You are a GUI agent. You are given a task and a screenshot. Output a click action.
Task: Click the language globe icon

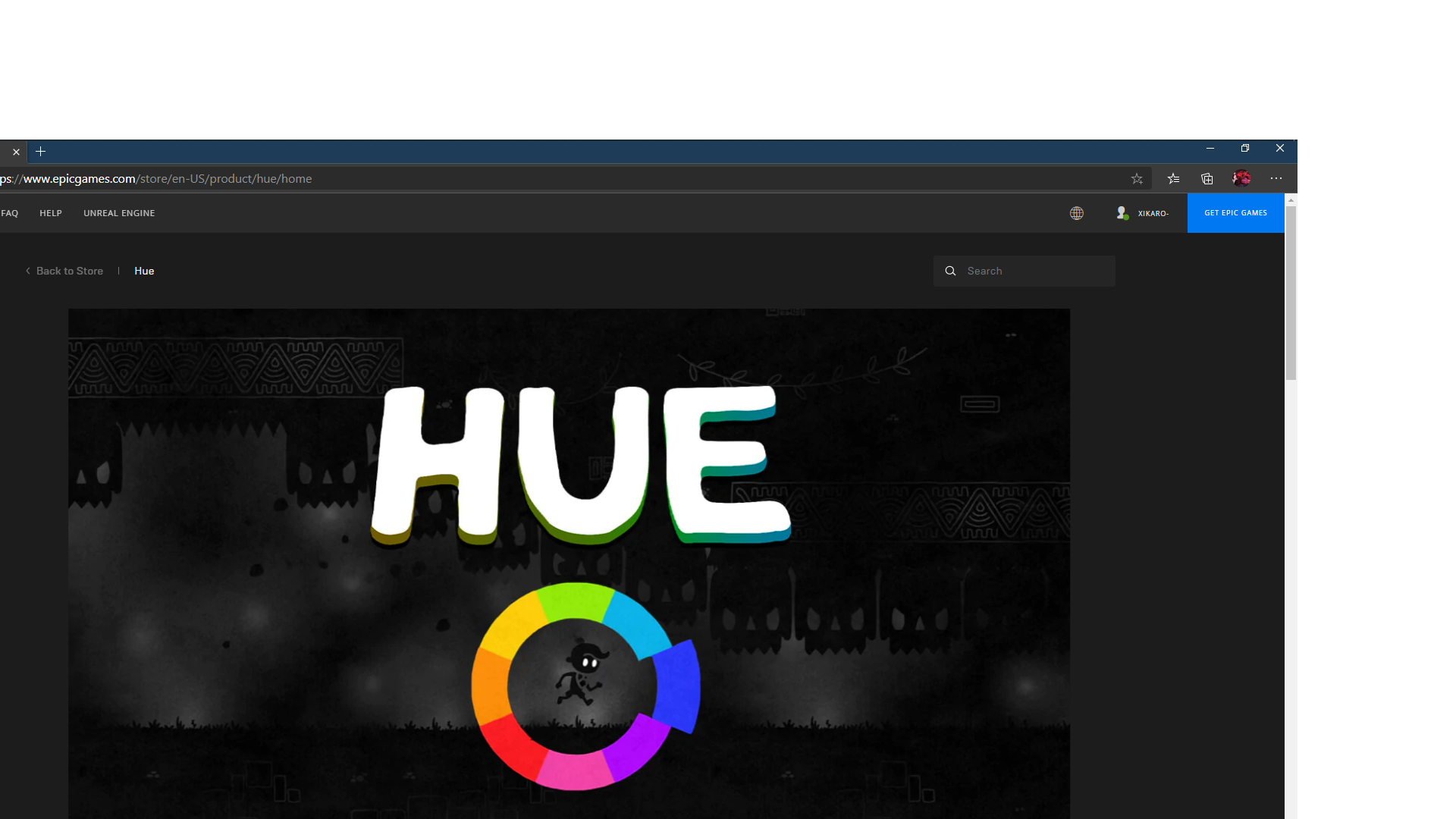(x=1077, y=213)
